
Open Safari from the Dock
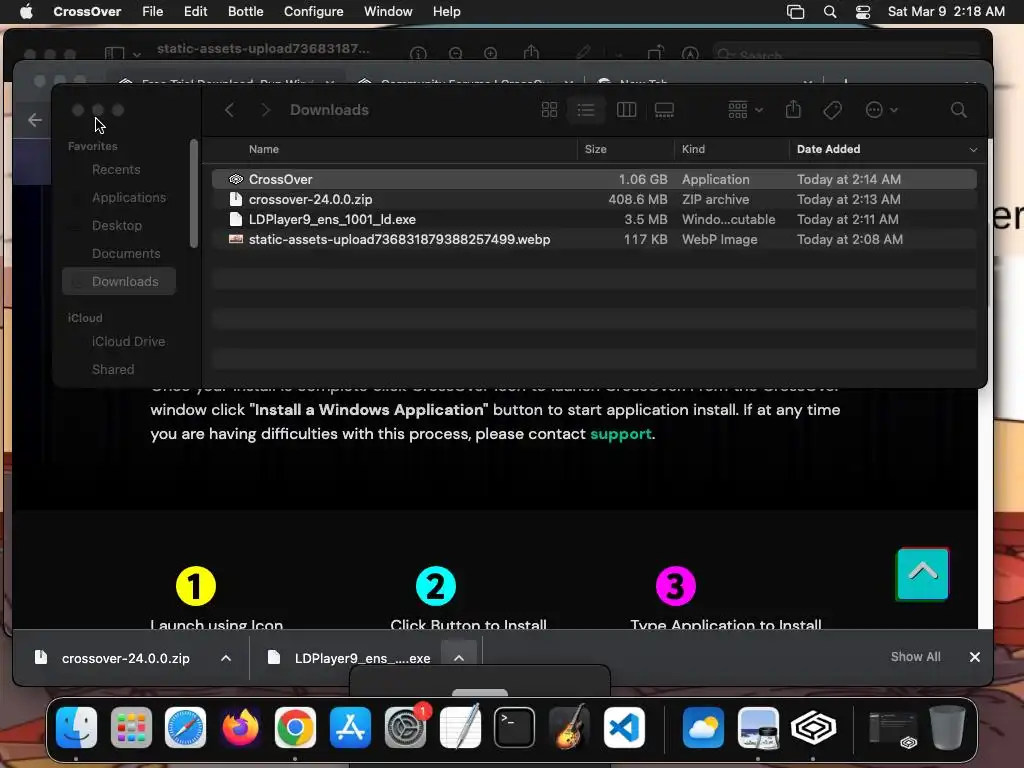pos(185,727)
